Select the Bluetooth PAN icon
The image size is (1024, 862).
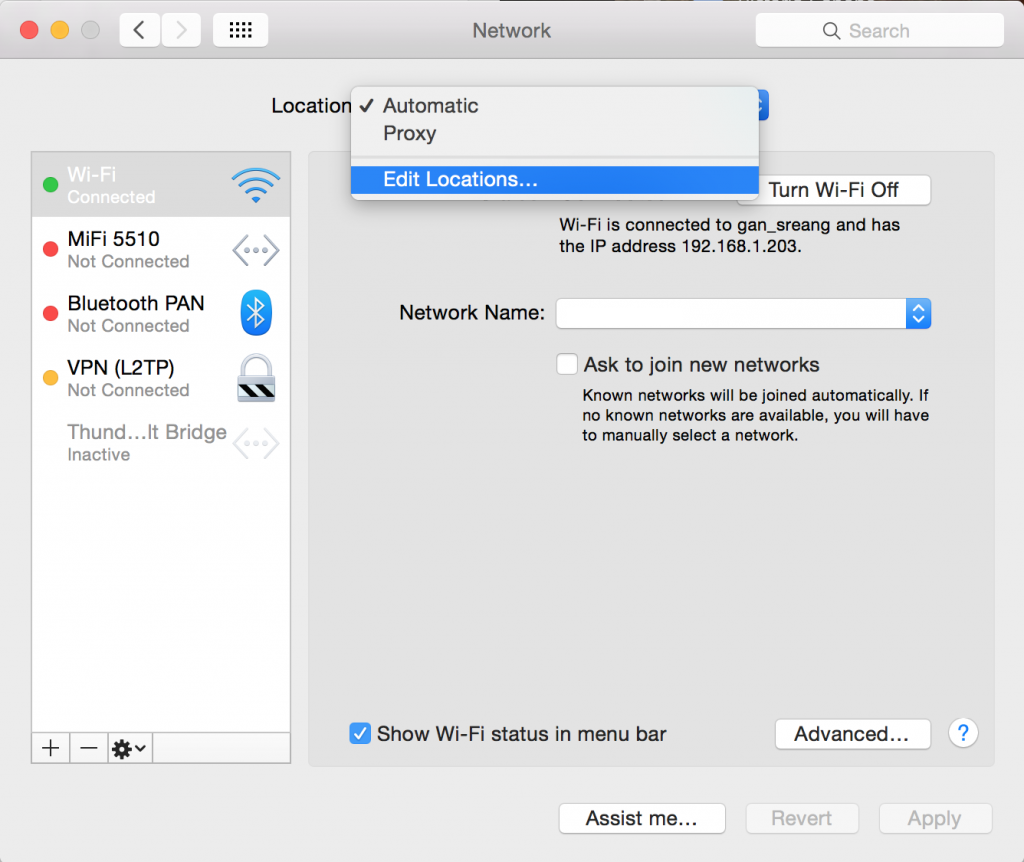pyautogui.click(x=255, y=313)
